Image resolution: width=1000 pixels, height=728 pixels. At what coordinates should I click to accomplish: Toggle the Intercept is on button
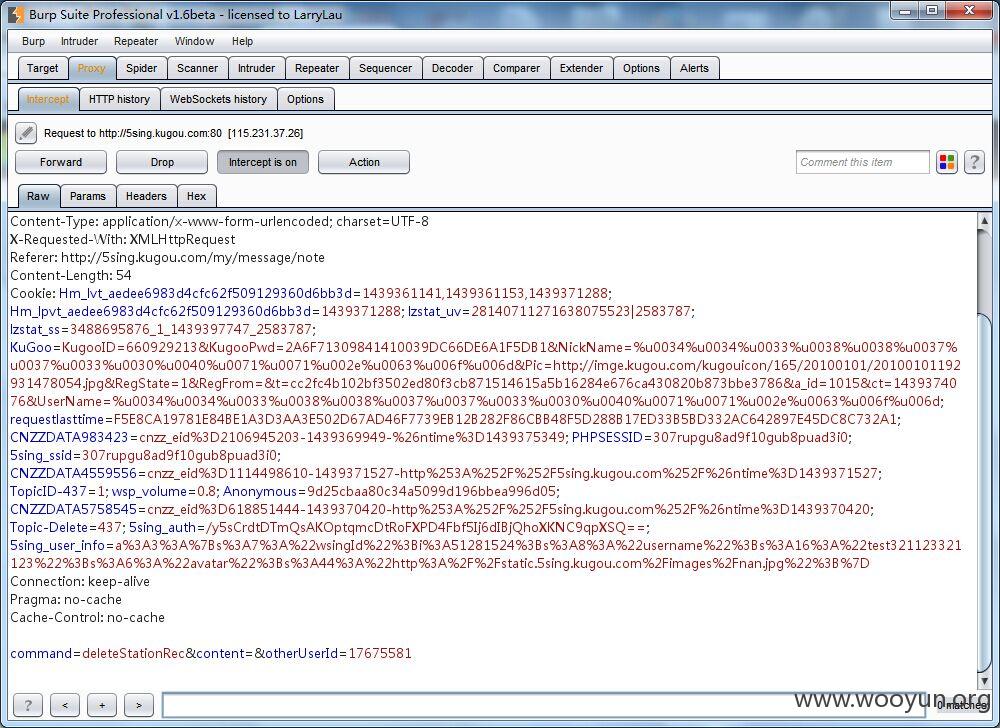(x=263, y=162)
